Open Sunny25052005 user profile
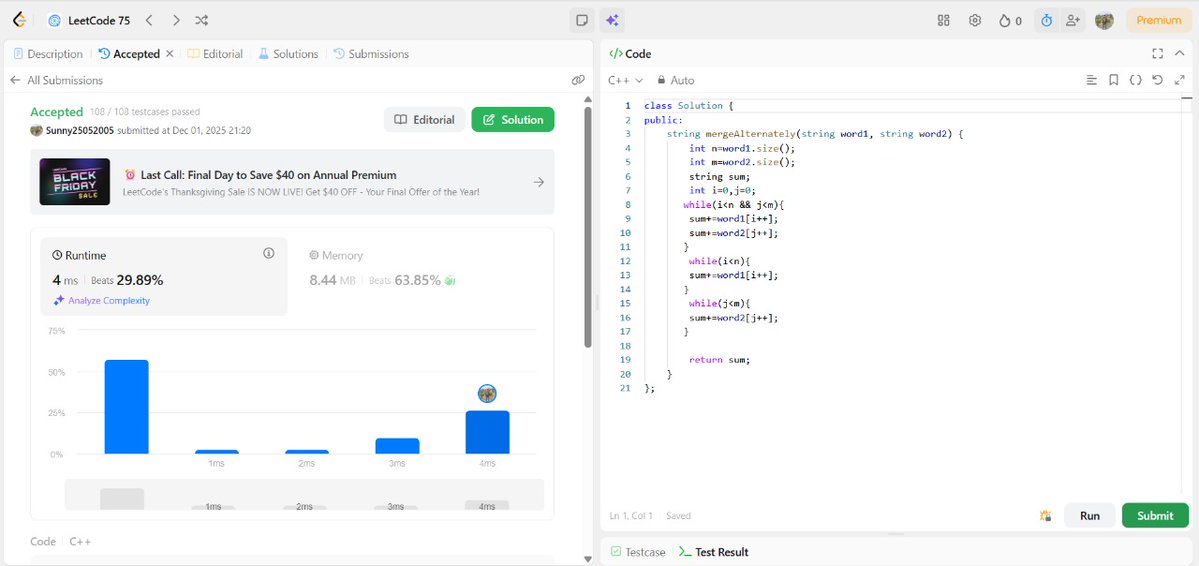 (x=80, y=131)
